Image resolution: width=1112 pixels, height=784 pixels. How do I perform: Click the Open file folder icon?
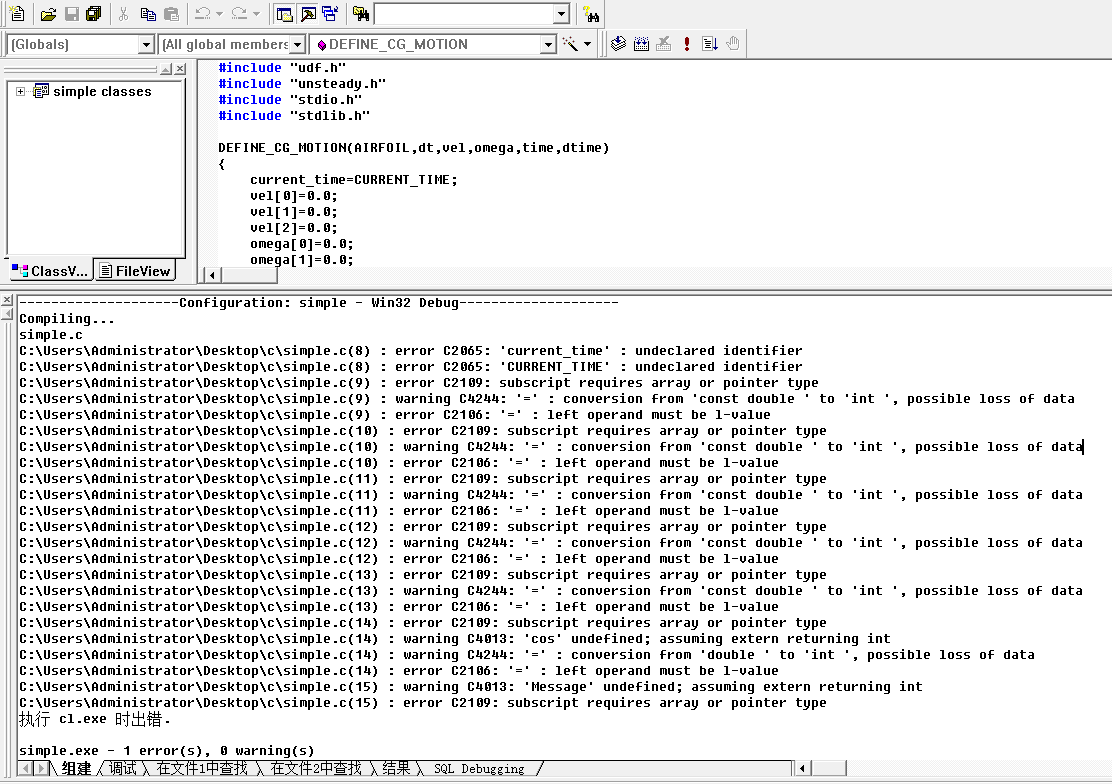click(x=48, y=14)
